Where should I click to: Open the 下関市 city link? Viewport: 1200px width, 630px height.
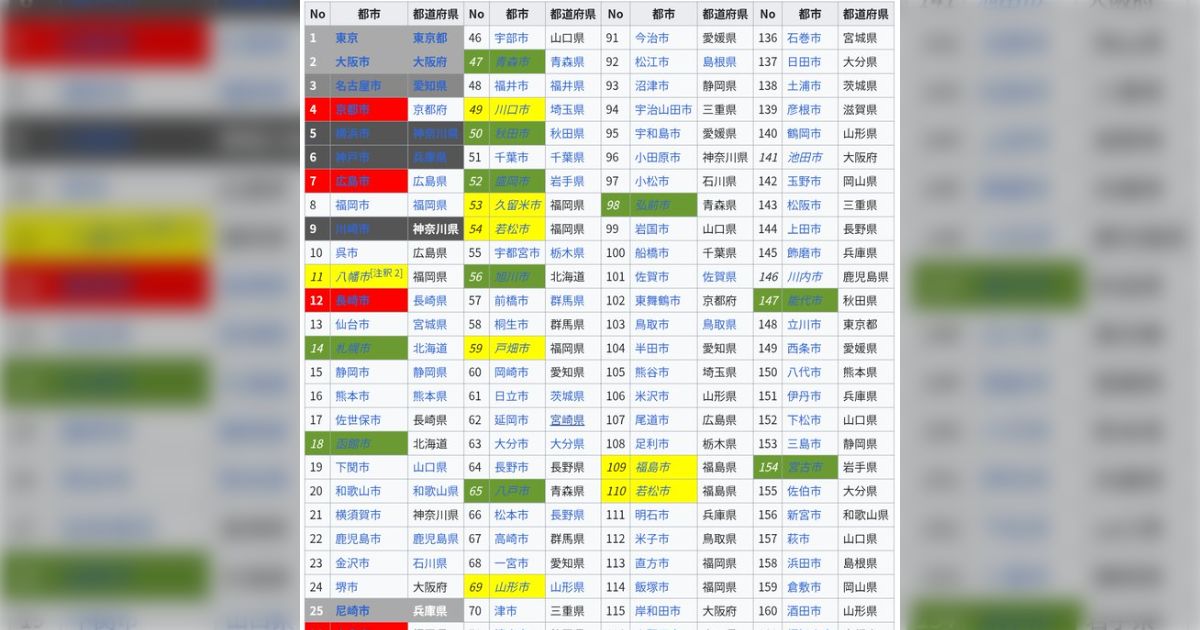[352, 467]
